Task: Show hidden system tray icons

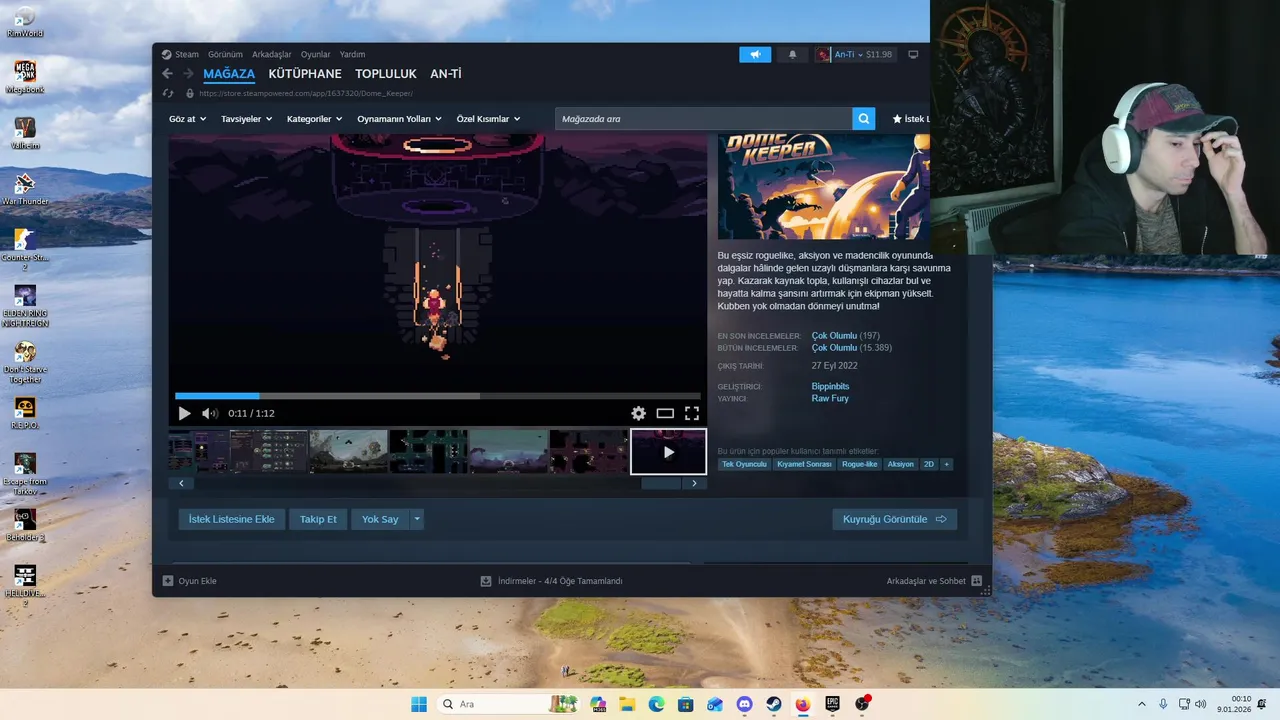Action: click(x=1142, y=704)
